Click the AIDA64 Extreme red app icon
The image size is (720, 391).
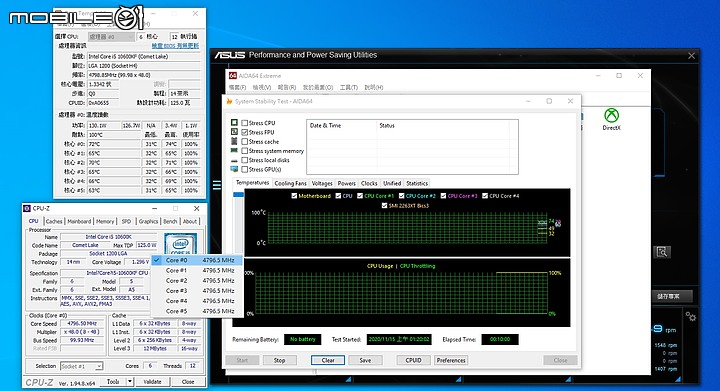[x=233, y=75]
